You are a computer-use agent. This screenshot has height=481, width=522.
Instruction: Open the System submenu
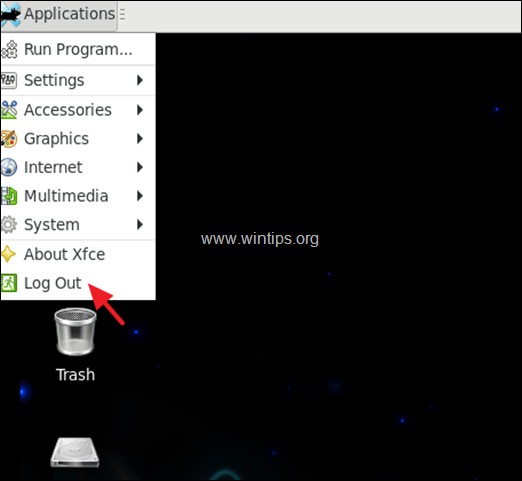pos(78,225)
